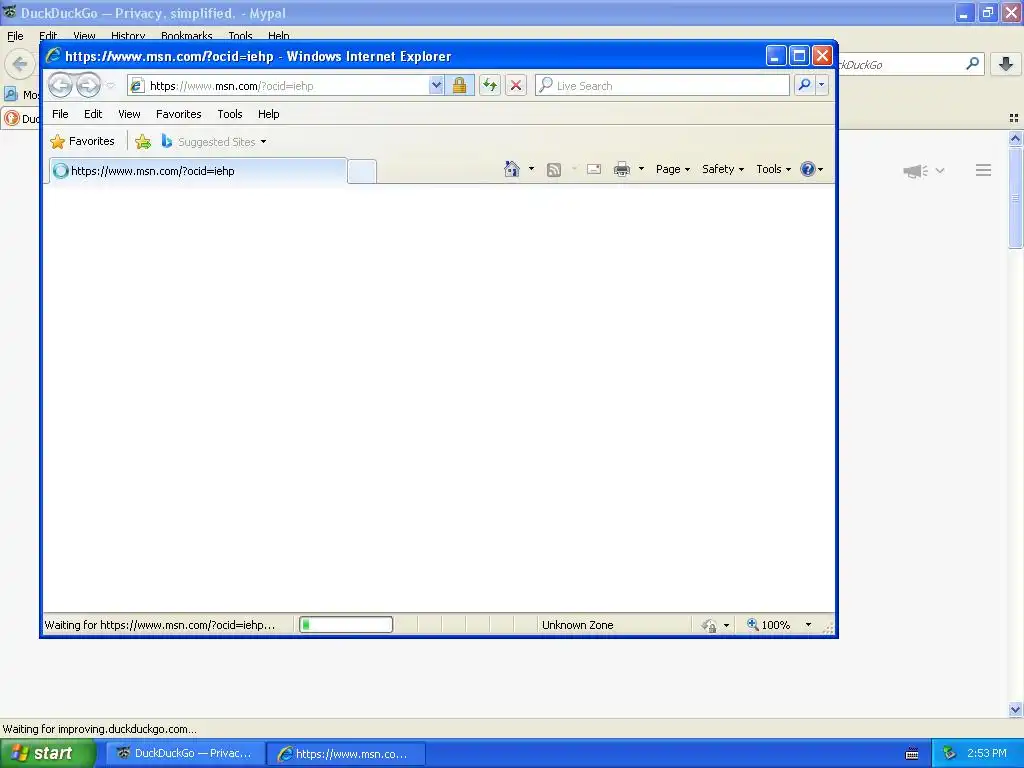Open the Safety command menu

point(723,169)
